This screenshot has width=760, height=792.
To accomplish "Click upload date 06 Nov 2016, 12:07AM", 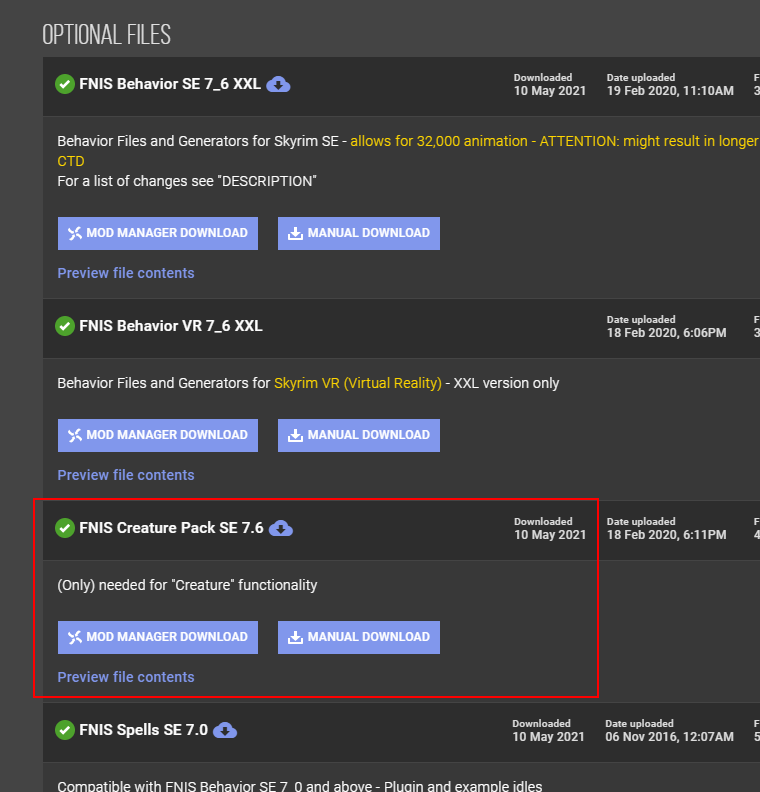I will point(670,737).
